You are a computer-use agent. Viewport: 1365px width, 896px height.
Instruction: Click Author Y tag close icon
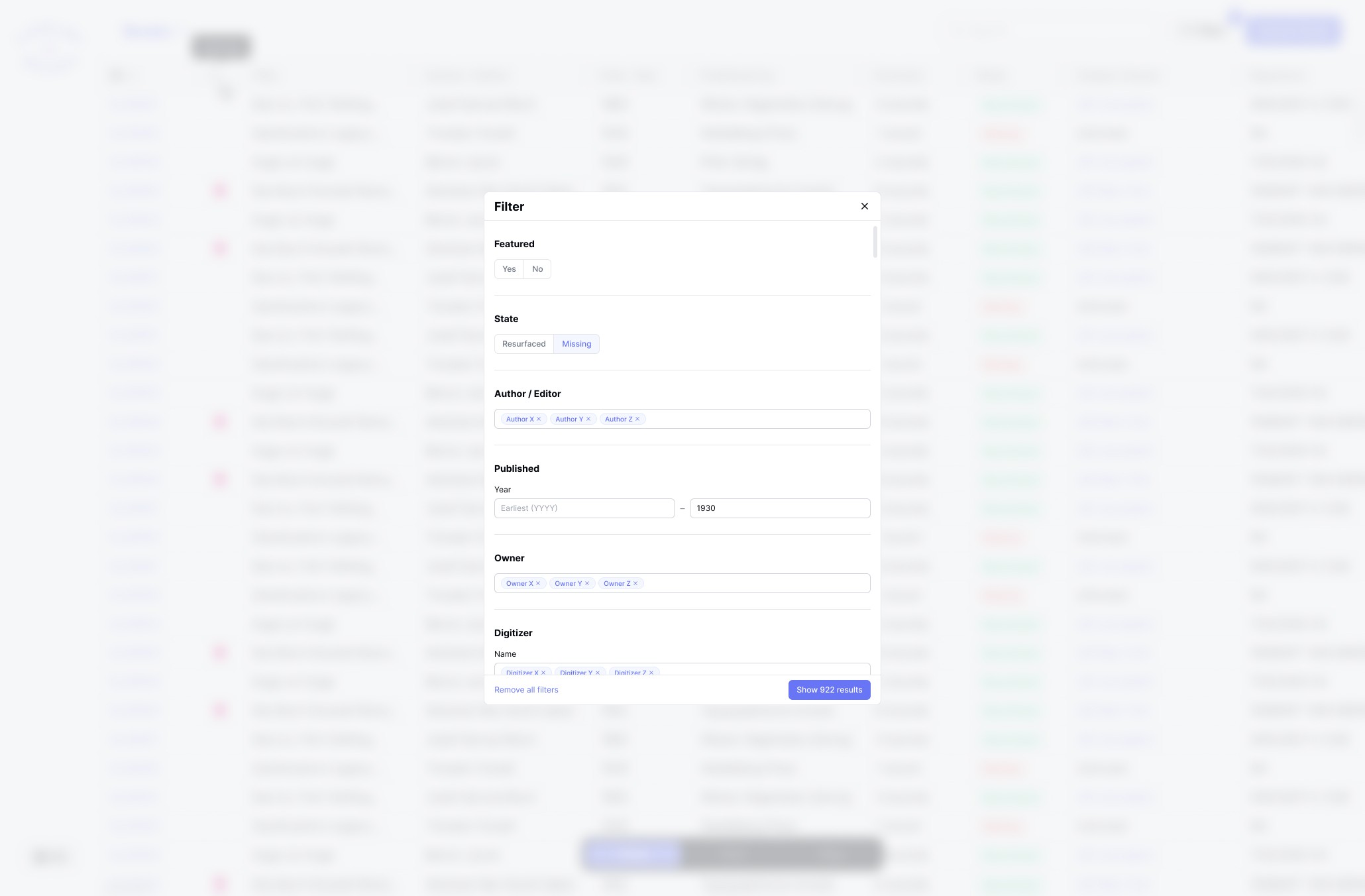[x=588, y=419]
